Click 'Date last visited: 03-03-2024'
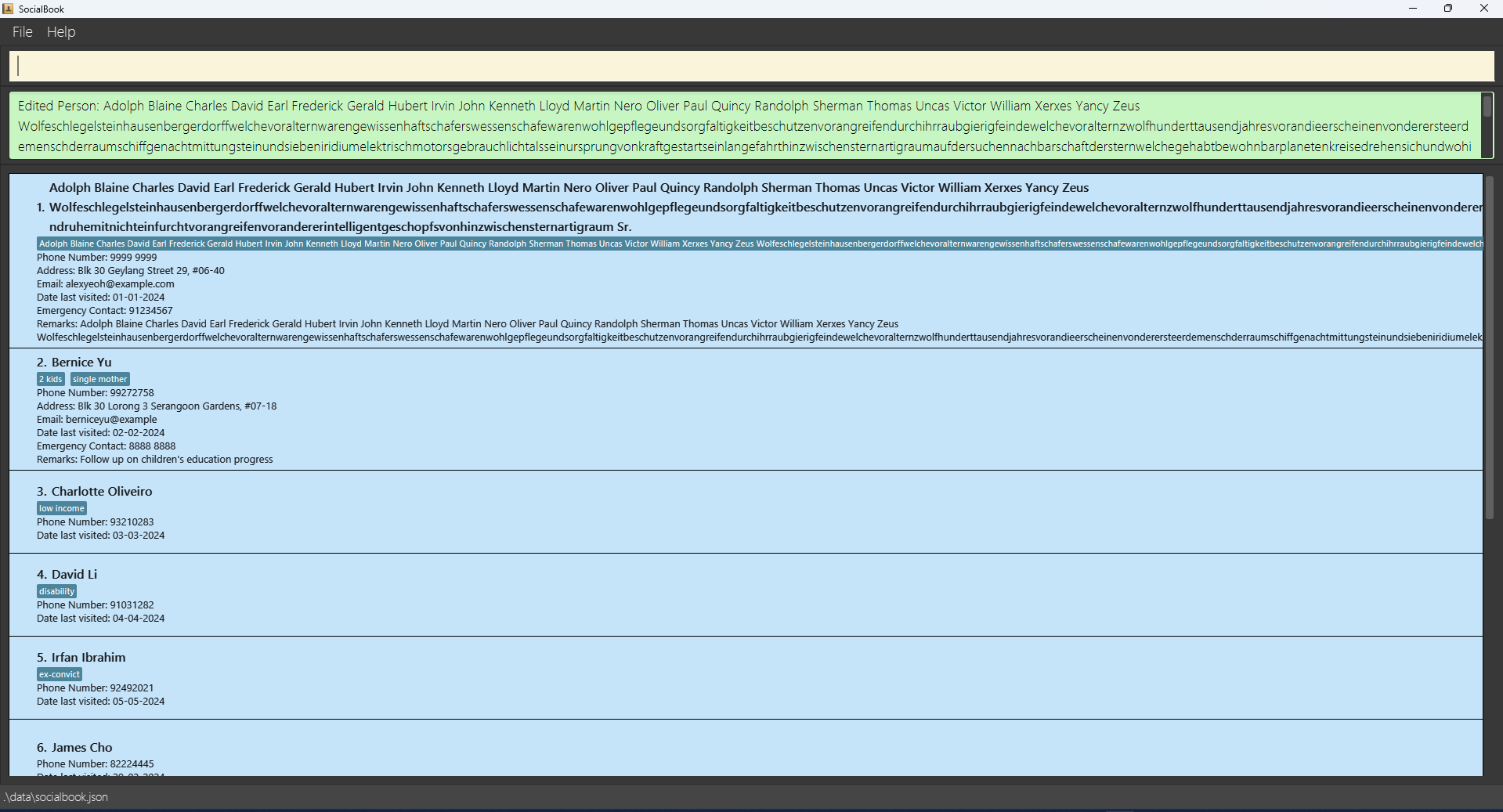The image size is (1503, 812). [x=101, y=536]
